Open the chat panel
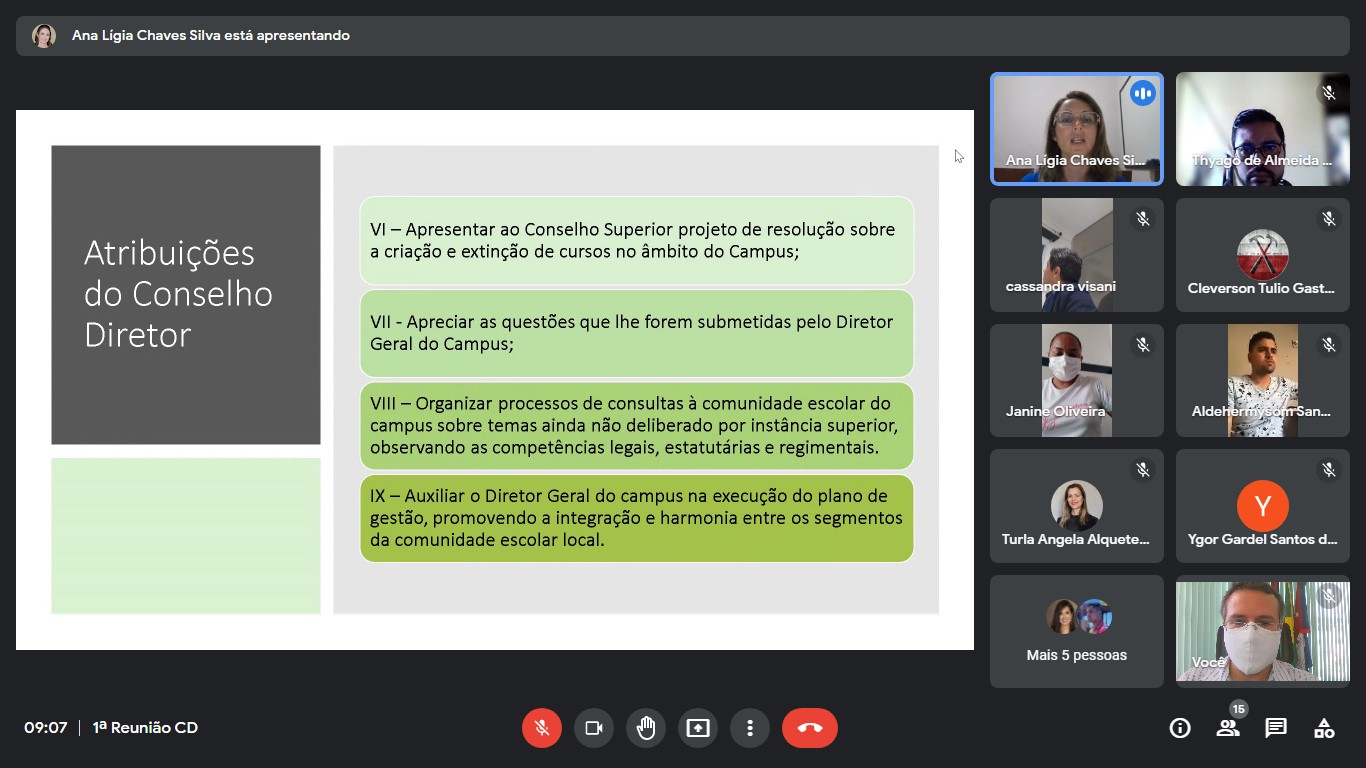This screenshot has width=1366, height=768. click(x=1274, y=728)
